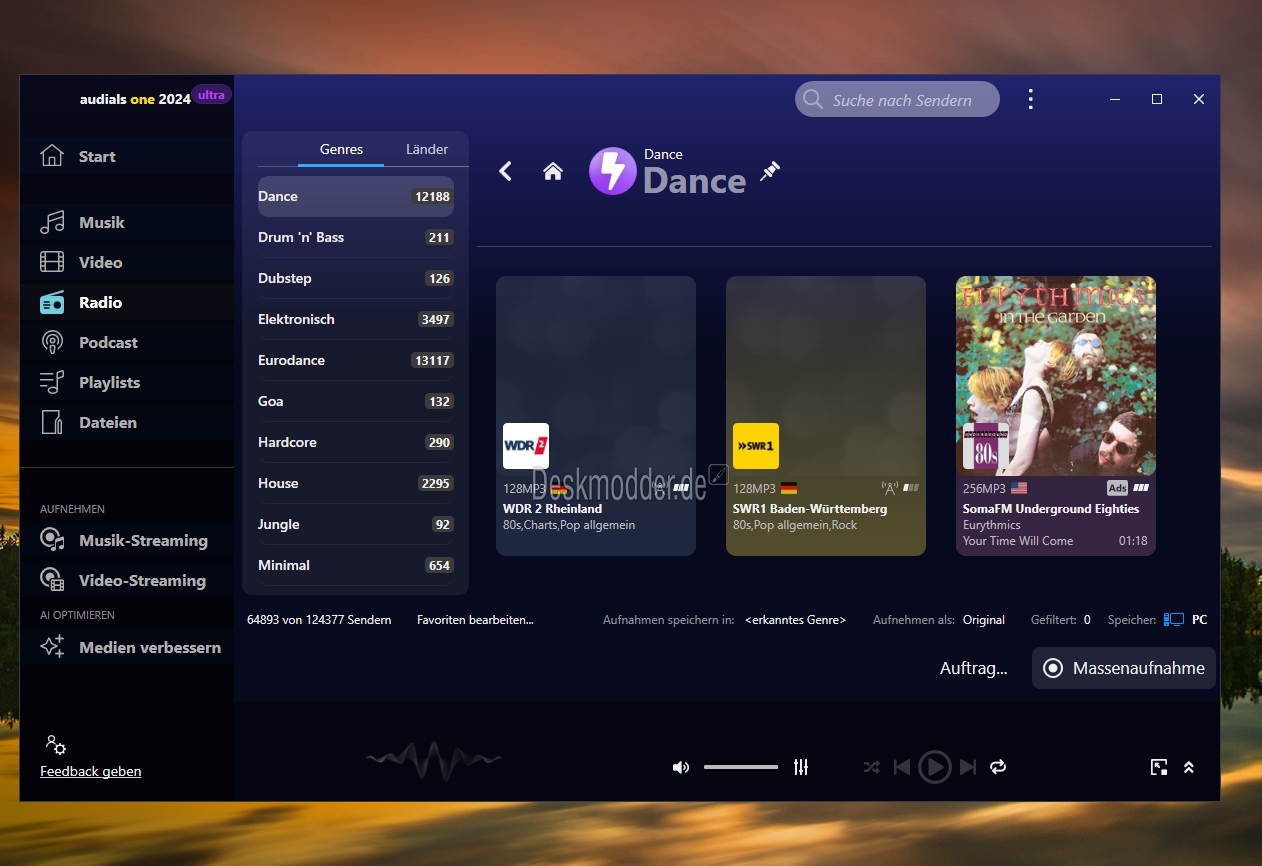
Task: Skip to previous track
Action: (x=902, y=767)
